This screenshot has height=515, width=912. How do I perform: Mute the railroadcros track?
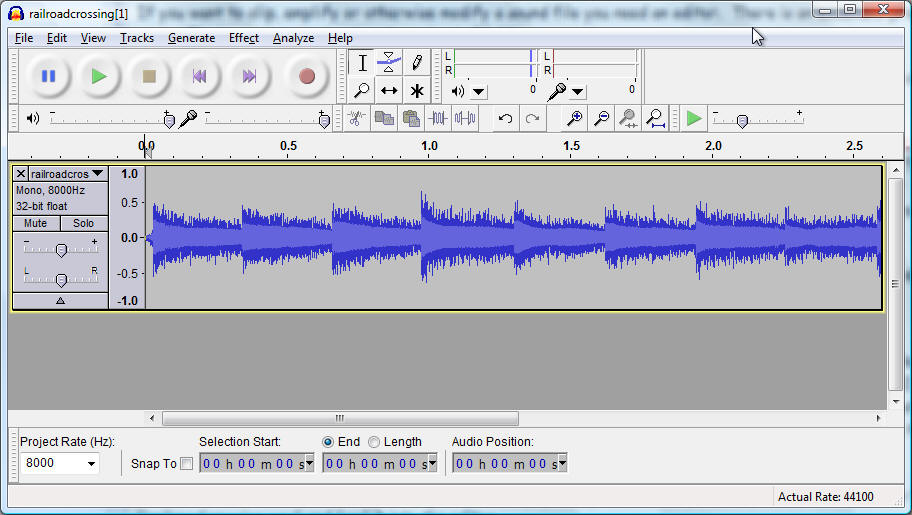(36, 223)
